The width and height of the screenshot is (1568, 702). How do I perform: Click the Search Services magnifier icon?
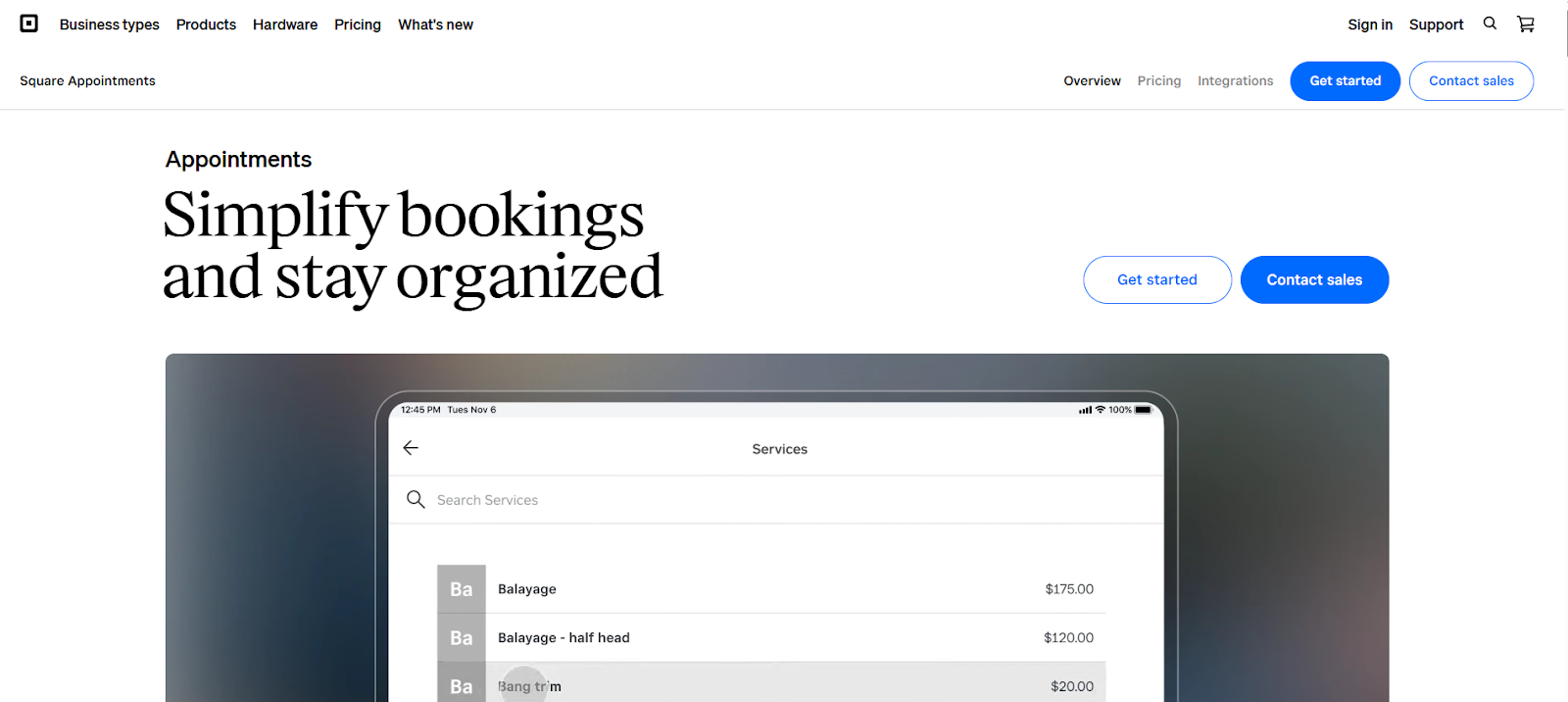[416, 499]
